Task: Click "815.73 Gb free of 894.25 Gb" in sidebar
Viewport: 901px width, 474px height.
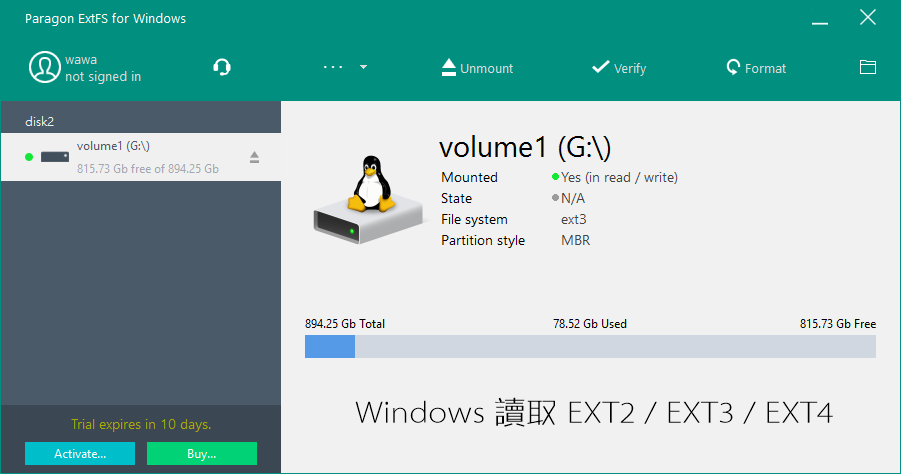Action: (x=148, y=169)
